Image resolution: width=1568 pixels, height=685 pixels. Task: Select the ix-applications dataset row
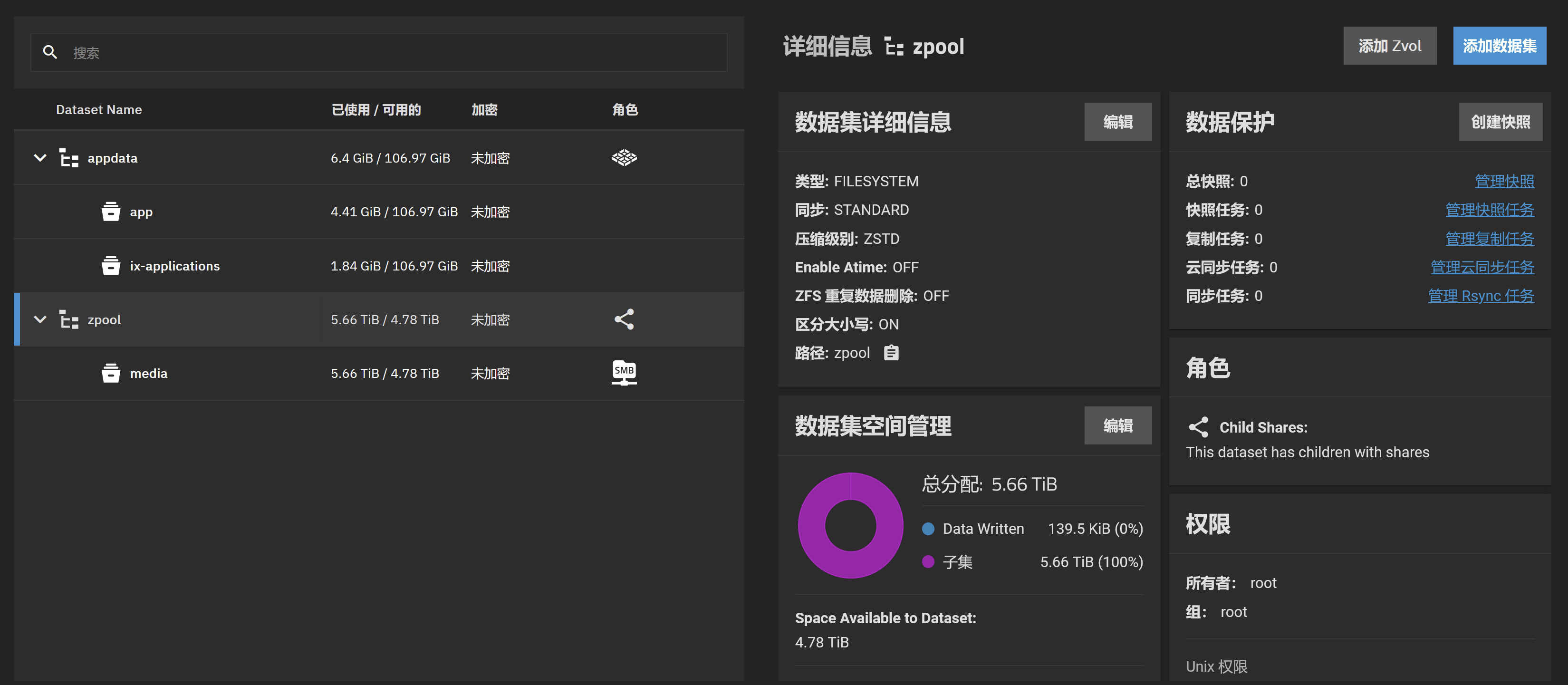tap(379, 266)
